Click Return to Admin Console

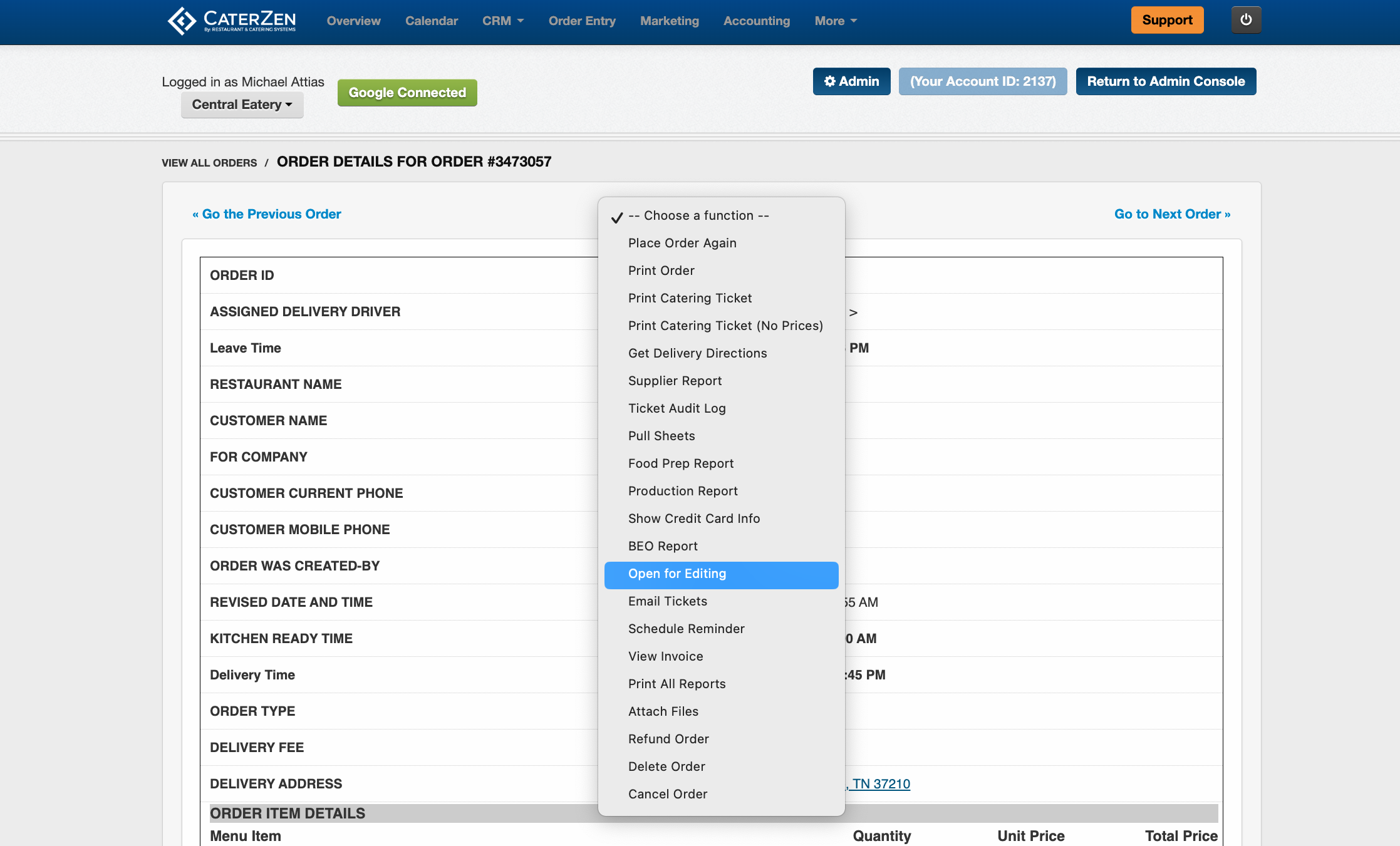coord(1166,81)
